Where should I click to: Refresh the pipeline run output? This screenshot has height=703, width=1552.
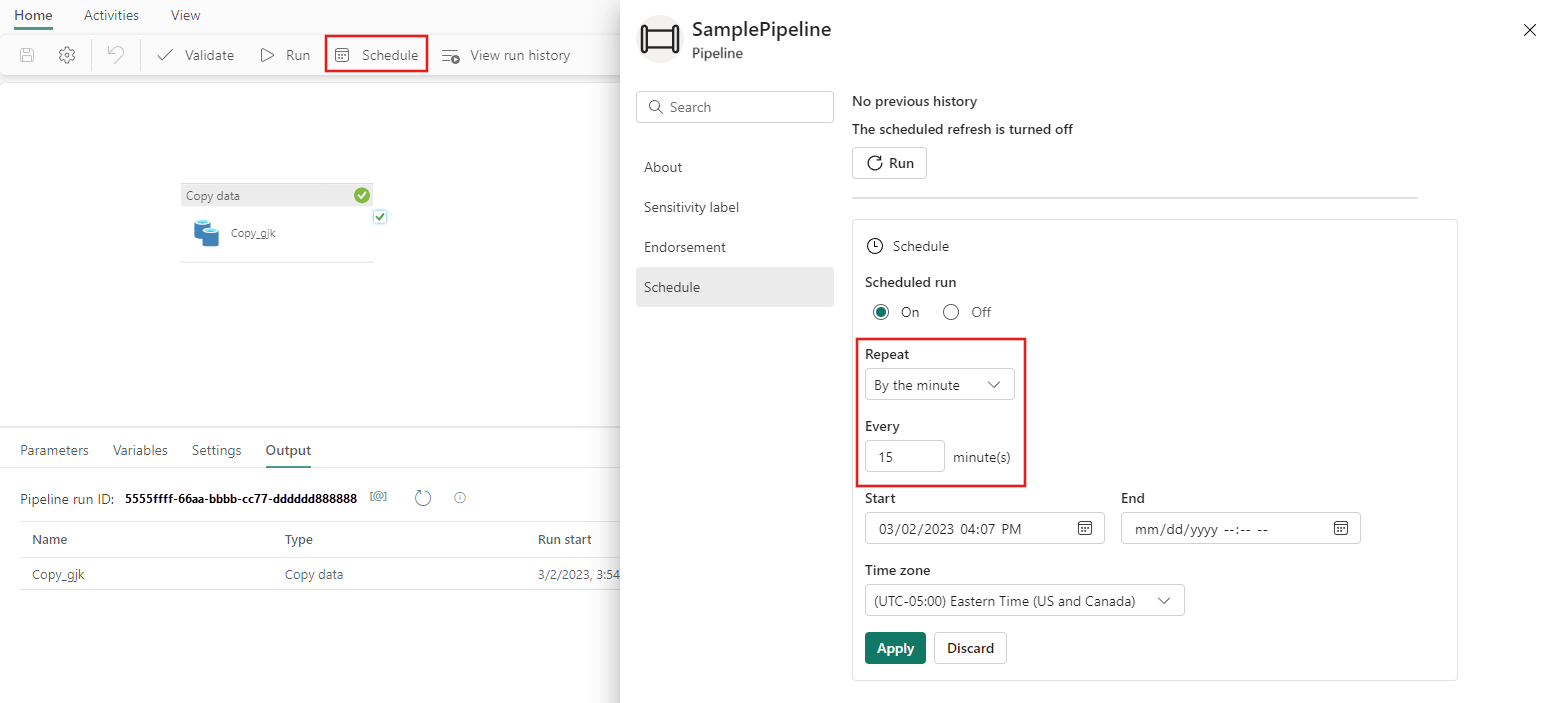point(423,497)
